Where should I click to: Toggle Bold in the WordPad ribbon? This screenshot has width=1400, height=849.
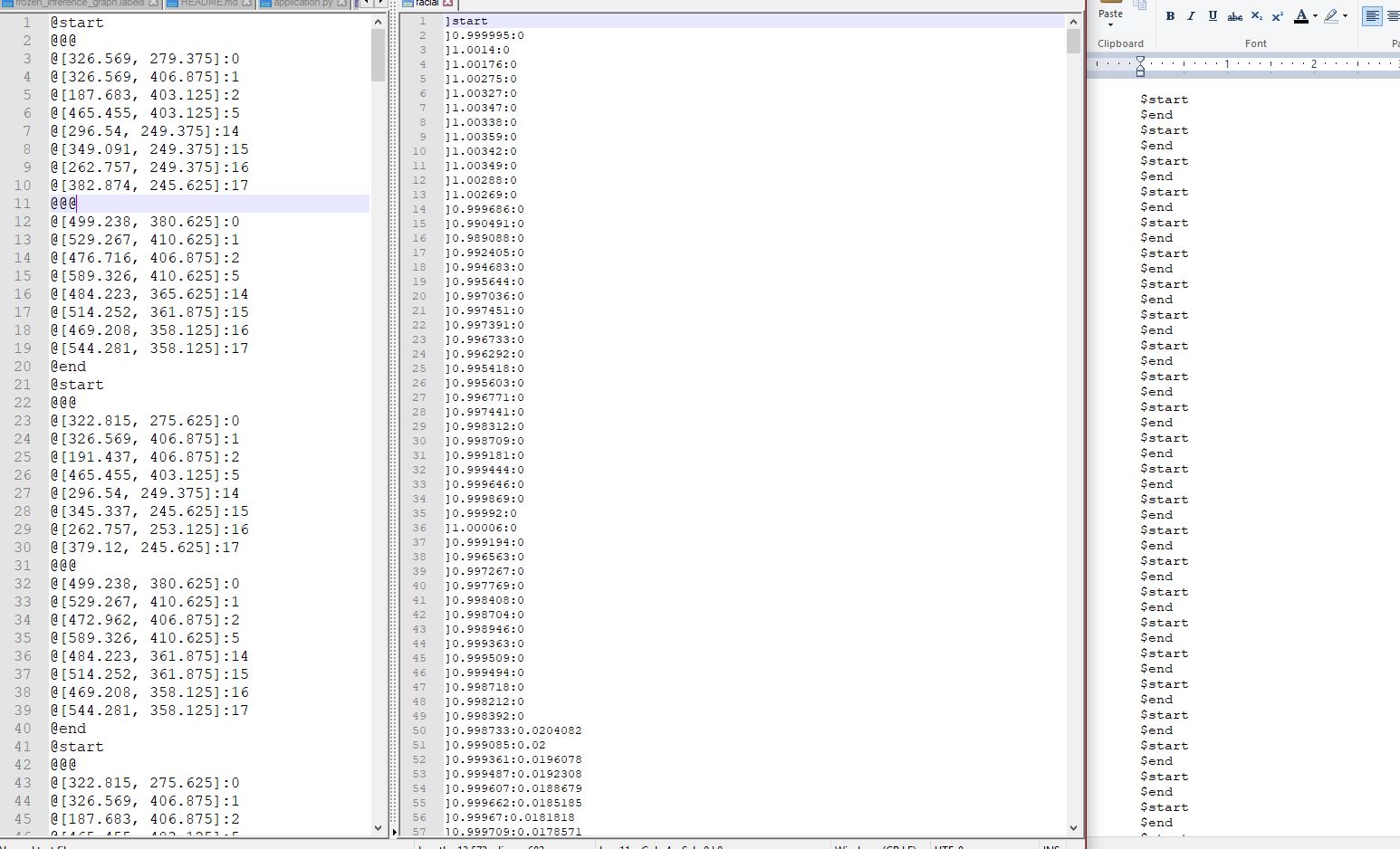coord(1170,16)
